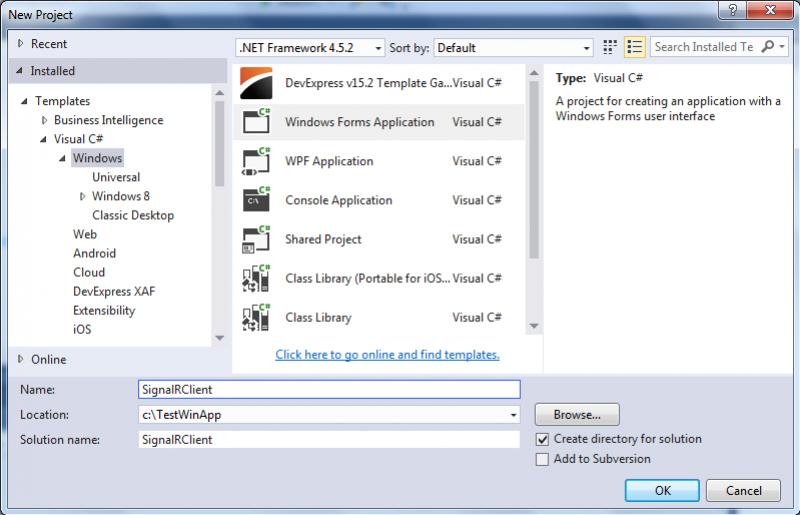Screen dimensions: 800x515
Task: Open the Location path dropdown
Action: (x=513, y=415)
